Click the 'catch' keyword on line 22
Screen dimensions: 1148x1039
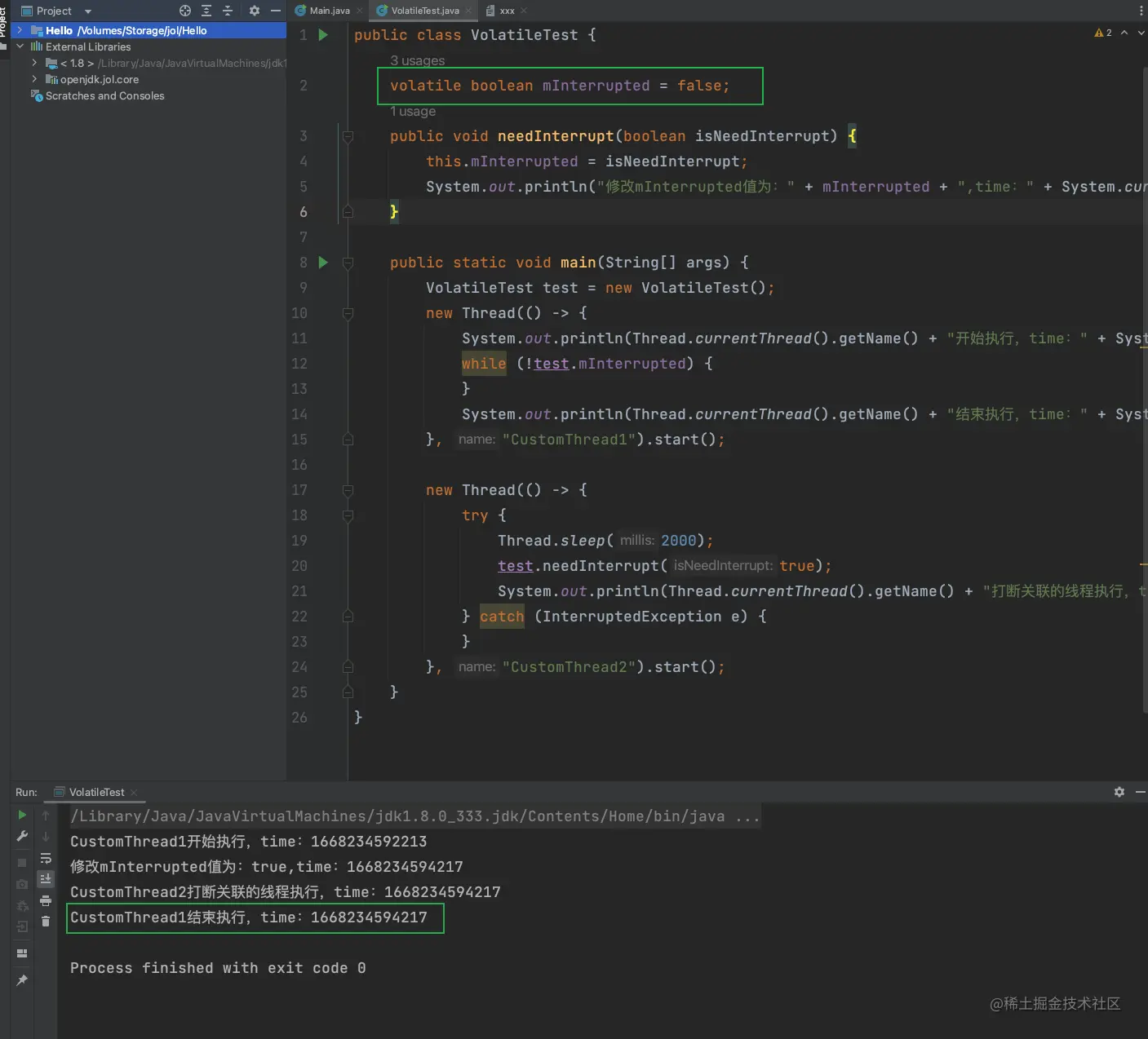coord(502,617)
